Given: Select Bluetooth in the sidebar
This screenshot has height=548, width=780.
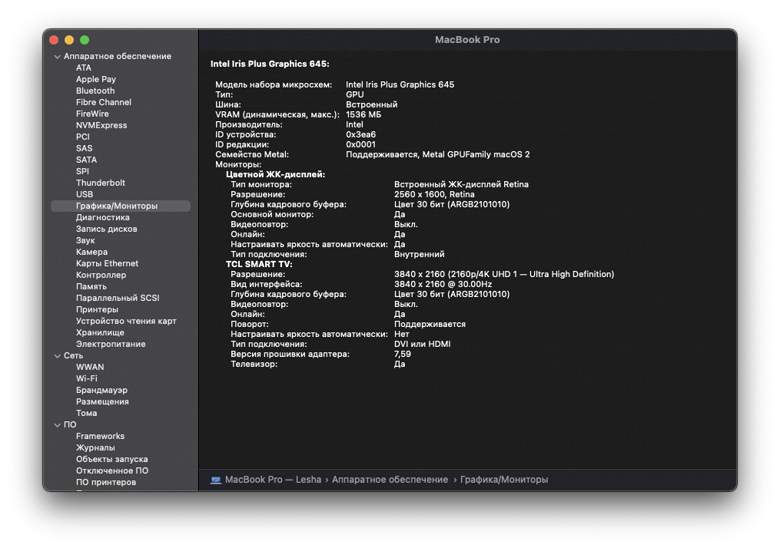Looking at the screenshot, I should (x=95, y=91).
